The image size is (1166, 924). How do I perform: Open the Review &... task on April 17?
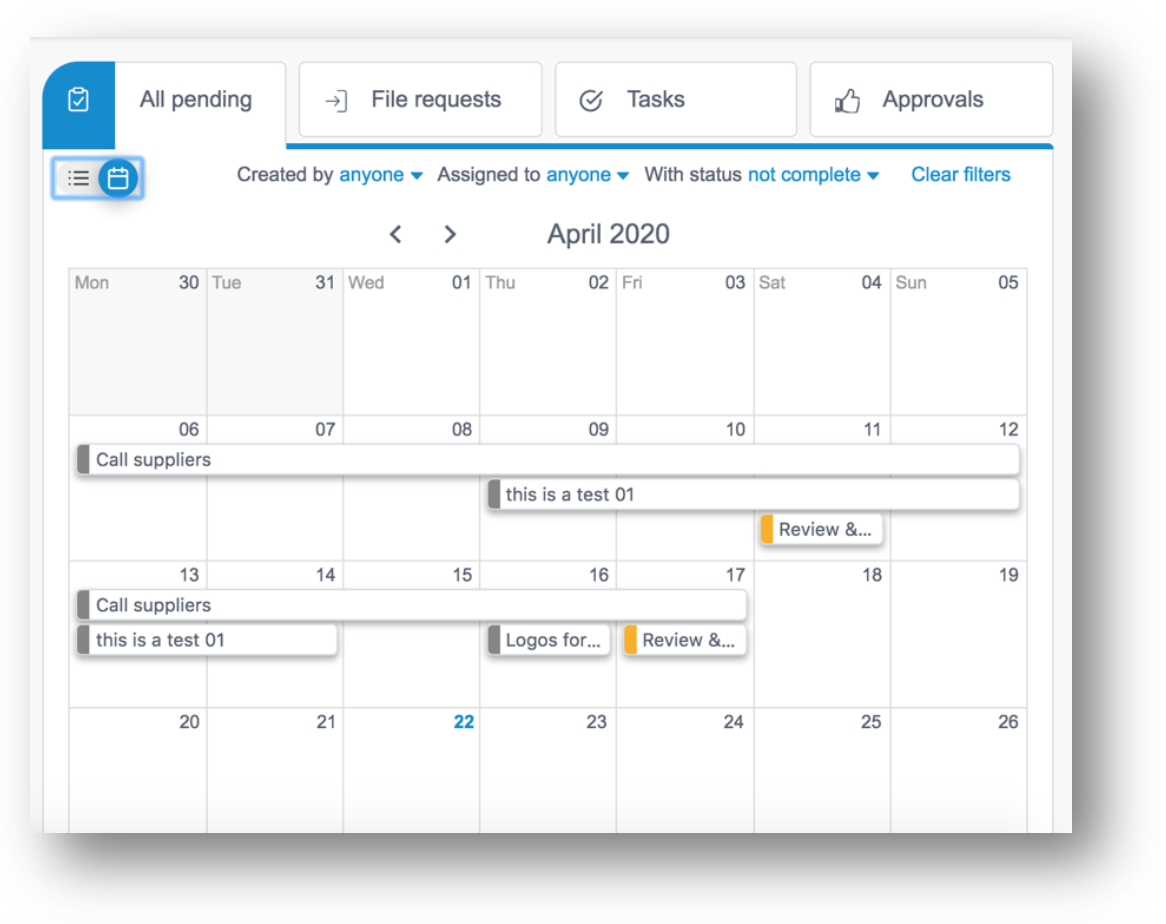click(x=685, y=640)
